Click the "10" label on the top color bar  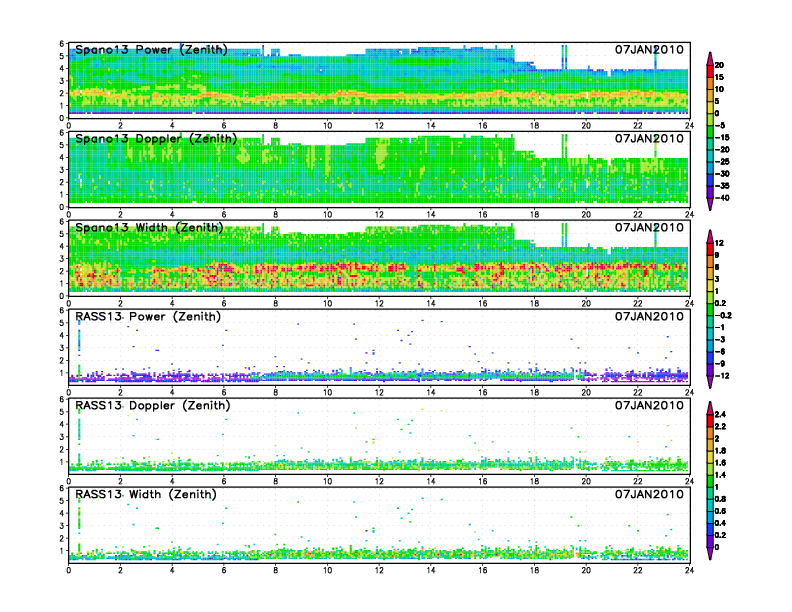(720, 89)
